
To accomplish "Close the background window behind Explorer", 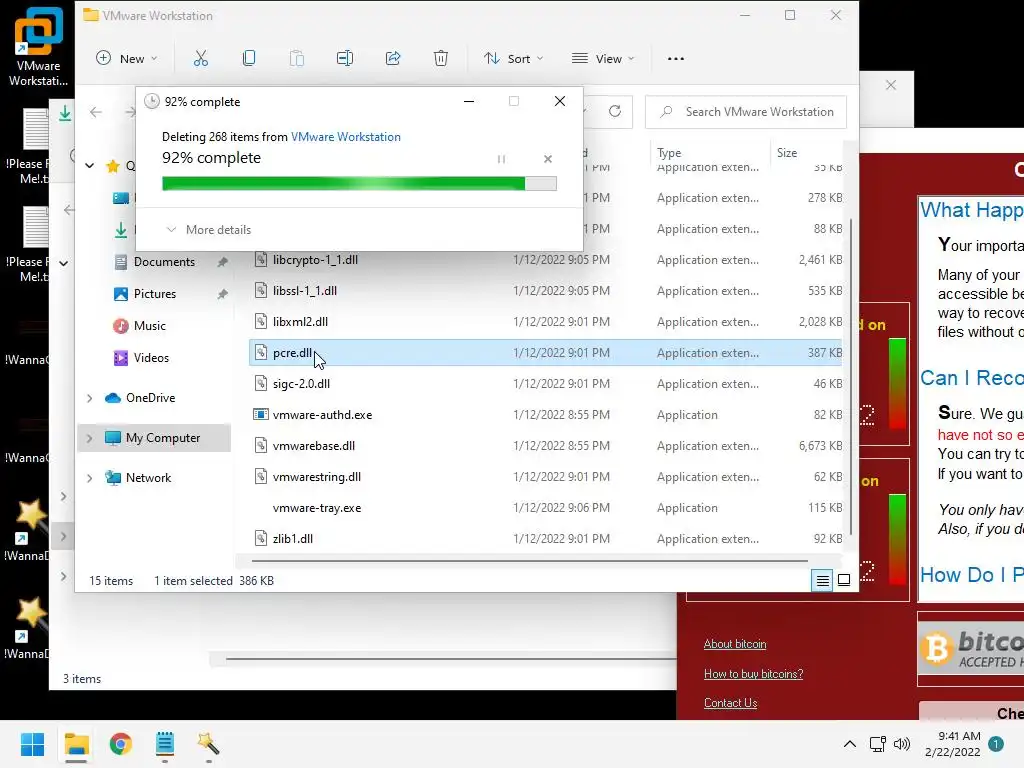I will coord(891,85).
